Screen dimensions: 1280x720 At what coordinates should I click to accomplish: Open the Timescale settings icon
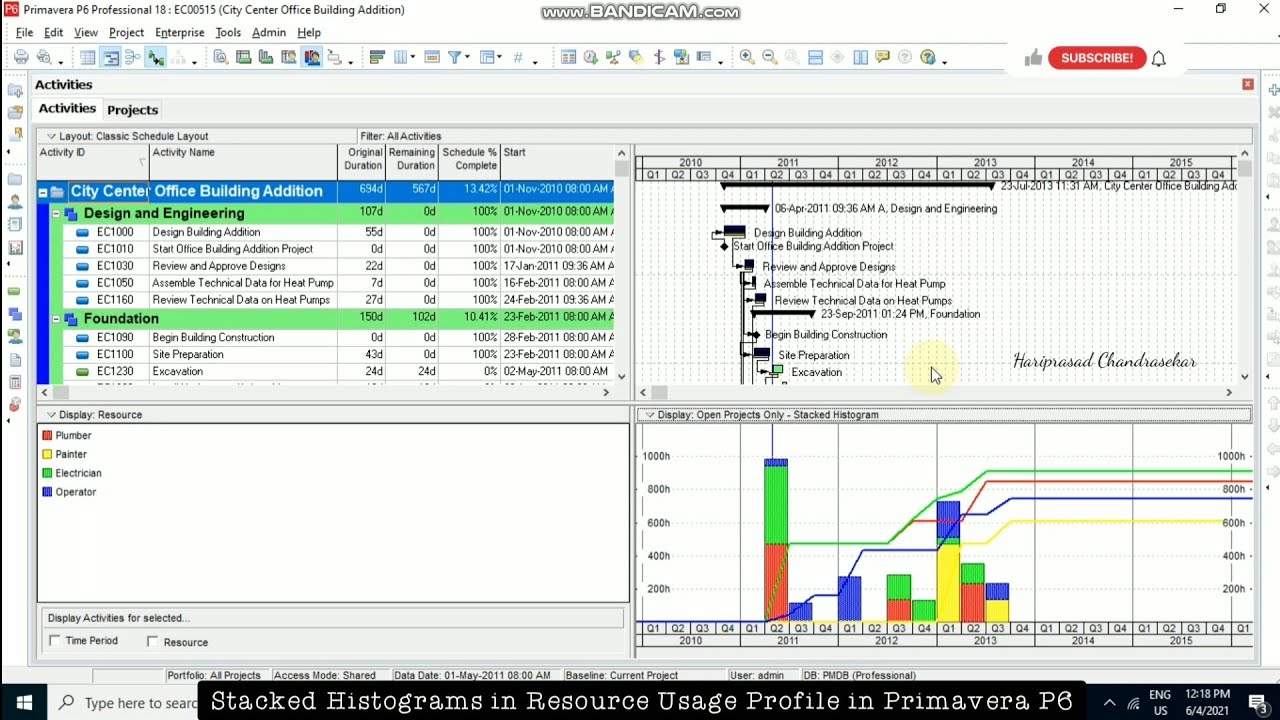pos(432,57)
